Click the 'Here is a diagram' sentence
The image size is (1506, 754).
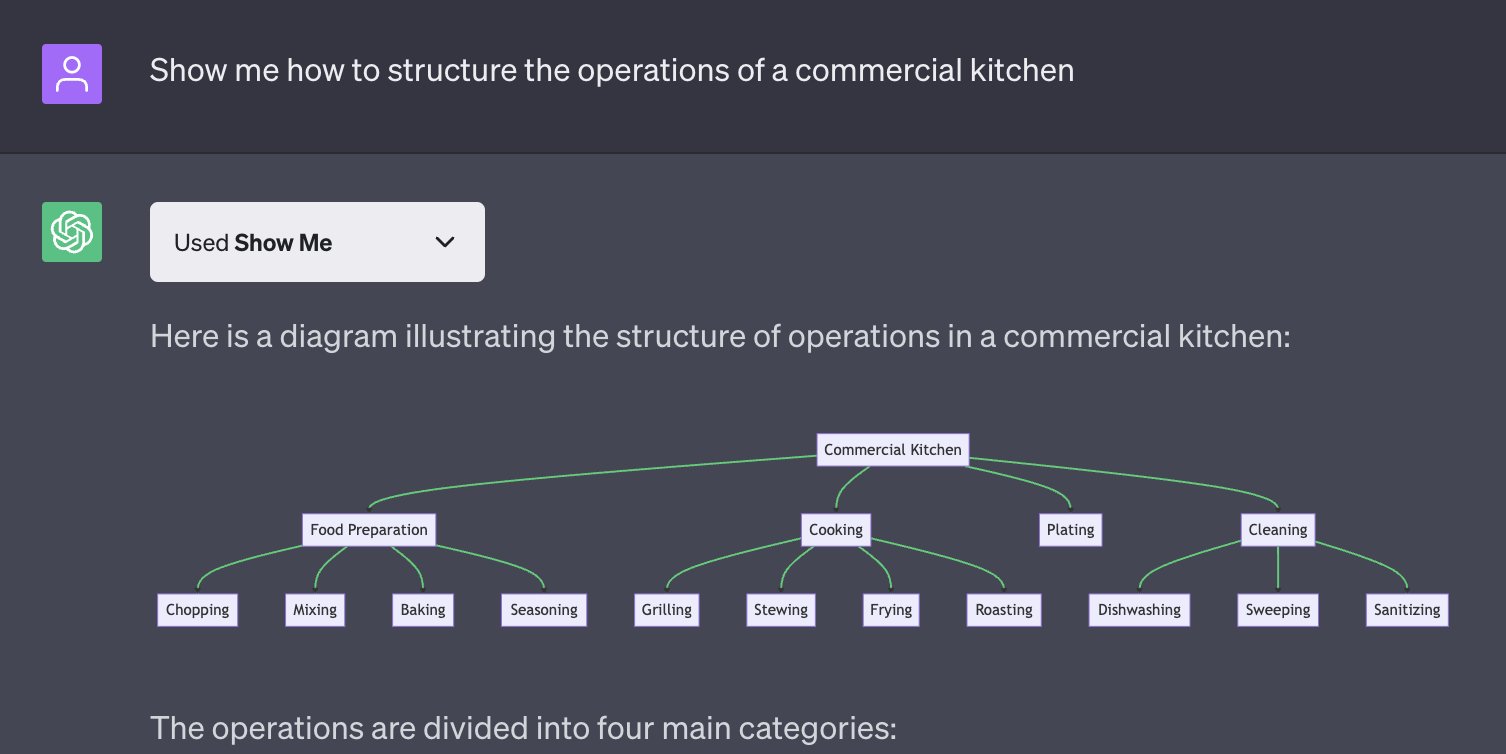point(721,337)
